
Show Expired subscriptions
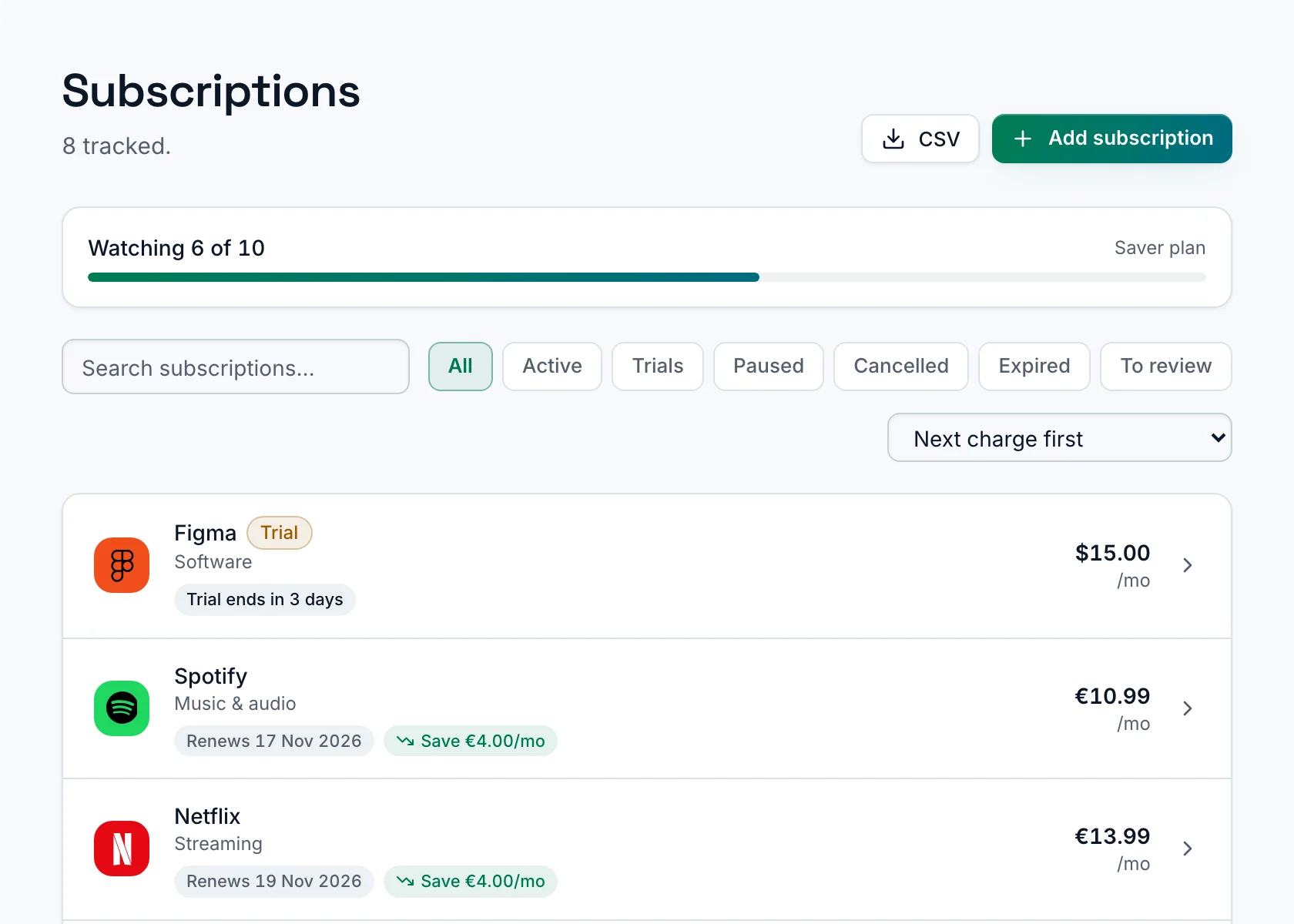[1034, 367]
